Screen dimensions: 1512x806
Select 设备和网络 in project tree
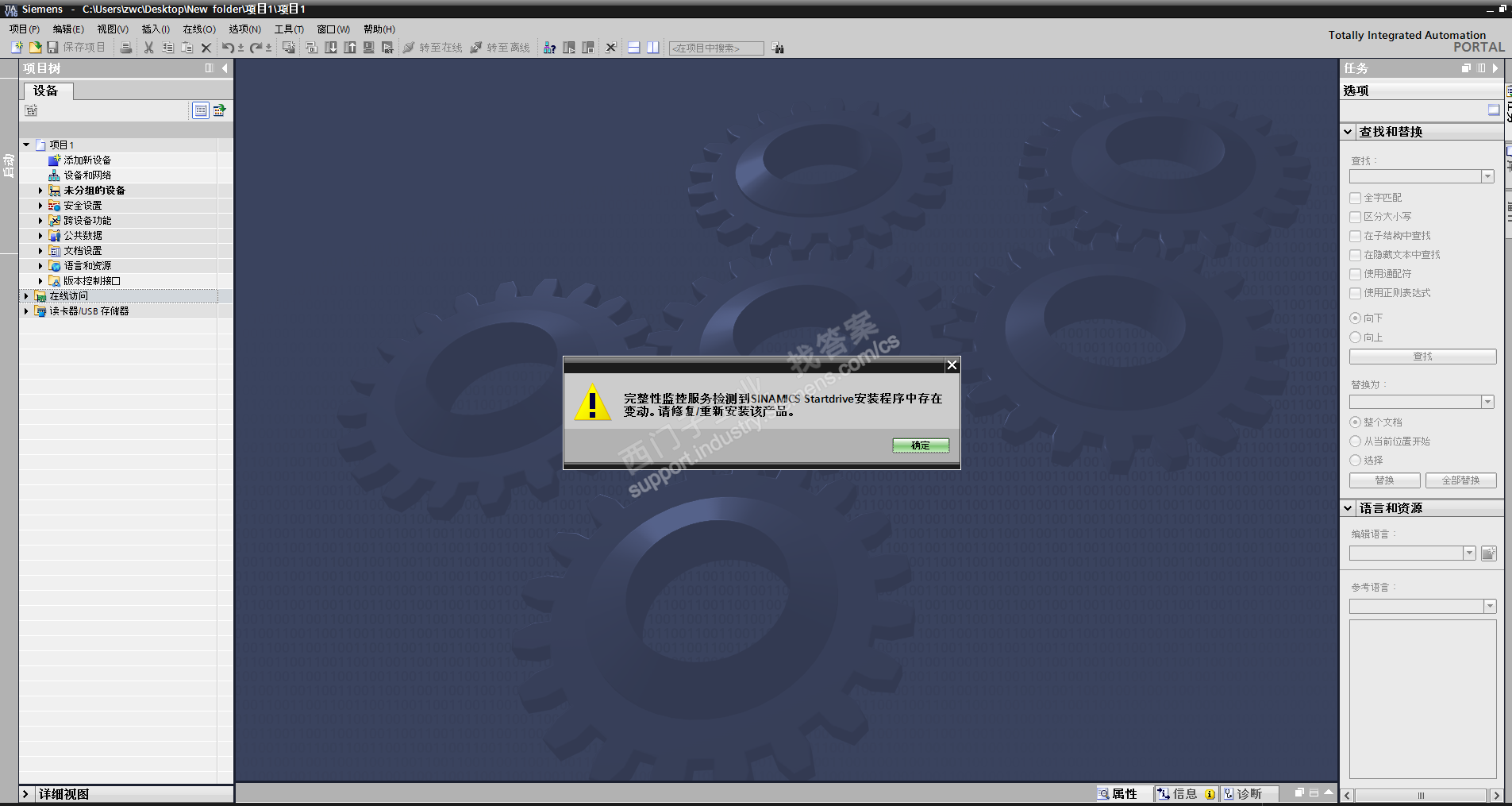[87, 175]
